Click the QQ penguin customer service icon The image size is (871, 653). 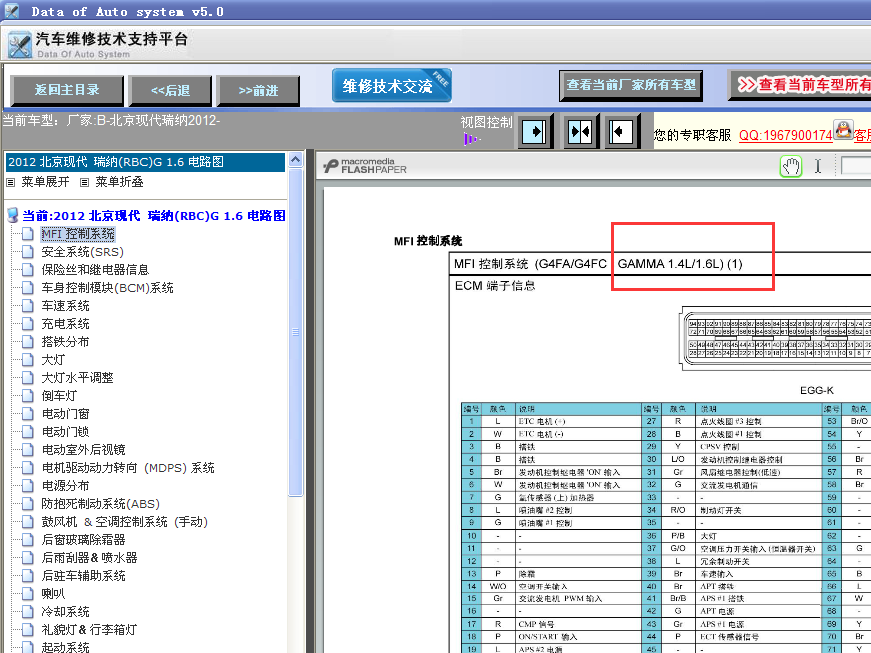[843, 130]
